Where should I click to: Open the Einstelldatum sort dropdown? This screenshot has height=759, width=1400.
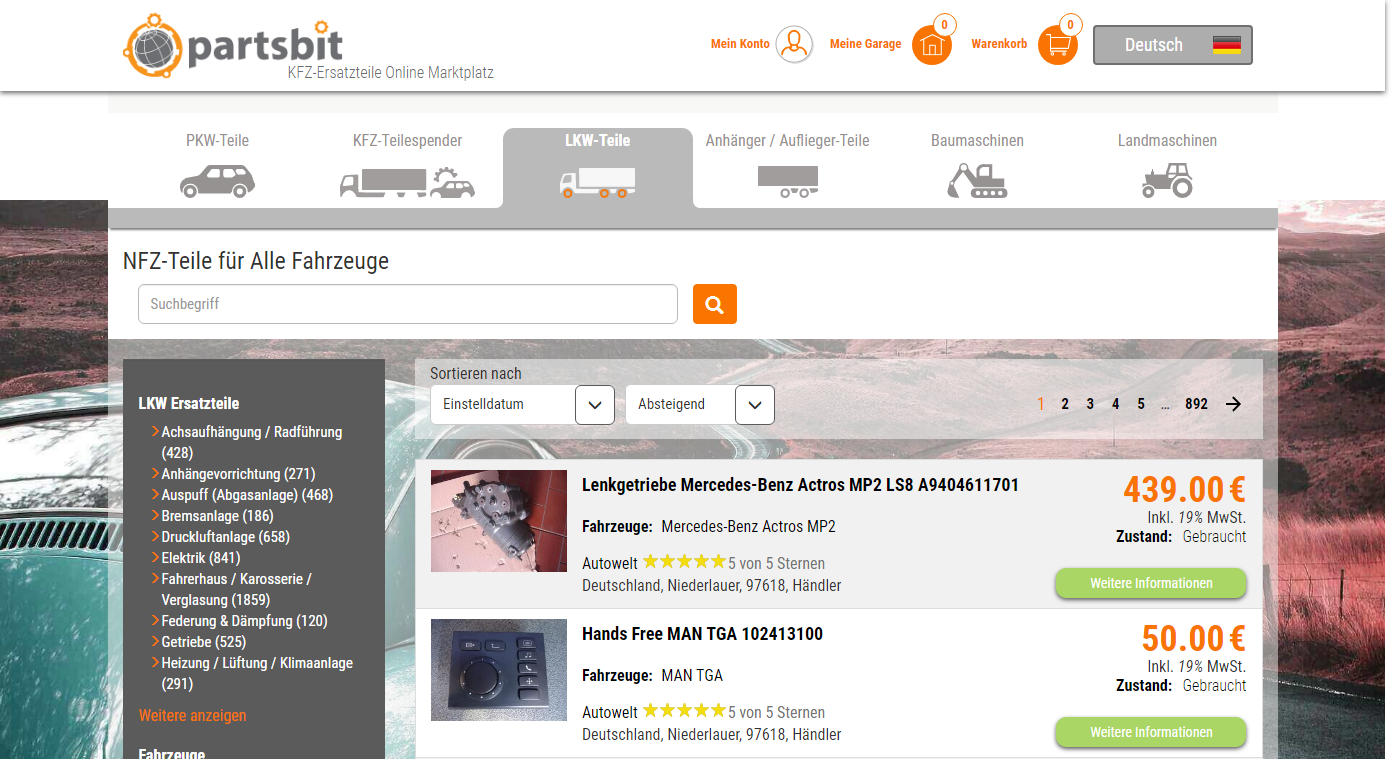pos(522,404)
